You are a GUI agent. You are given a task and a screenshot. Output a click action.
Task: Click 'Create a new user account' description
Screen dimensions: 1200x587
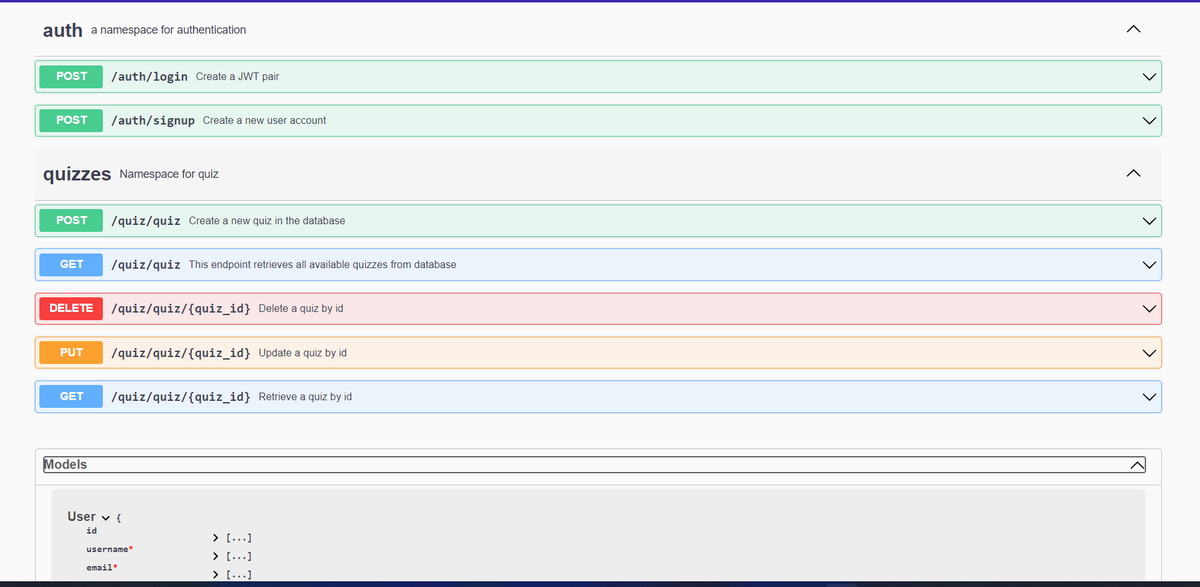[x=264, y=121]
